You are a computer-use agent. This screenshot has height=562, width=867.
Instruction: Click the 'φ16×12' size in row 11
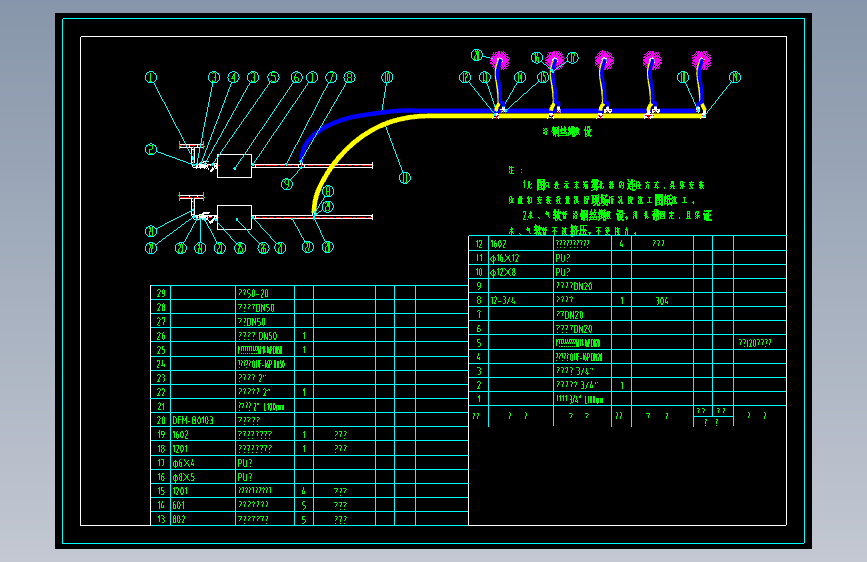pyautogui.click(x=504, y=258)
